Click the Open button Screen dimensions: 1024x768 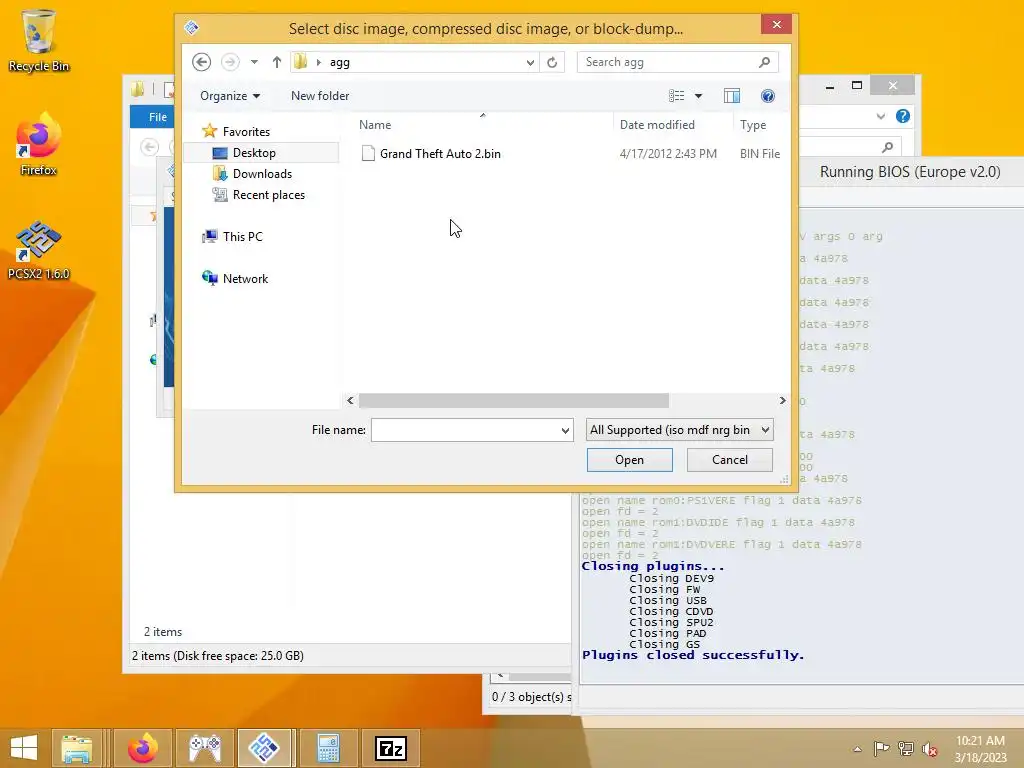coord(630,460)
